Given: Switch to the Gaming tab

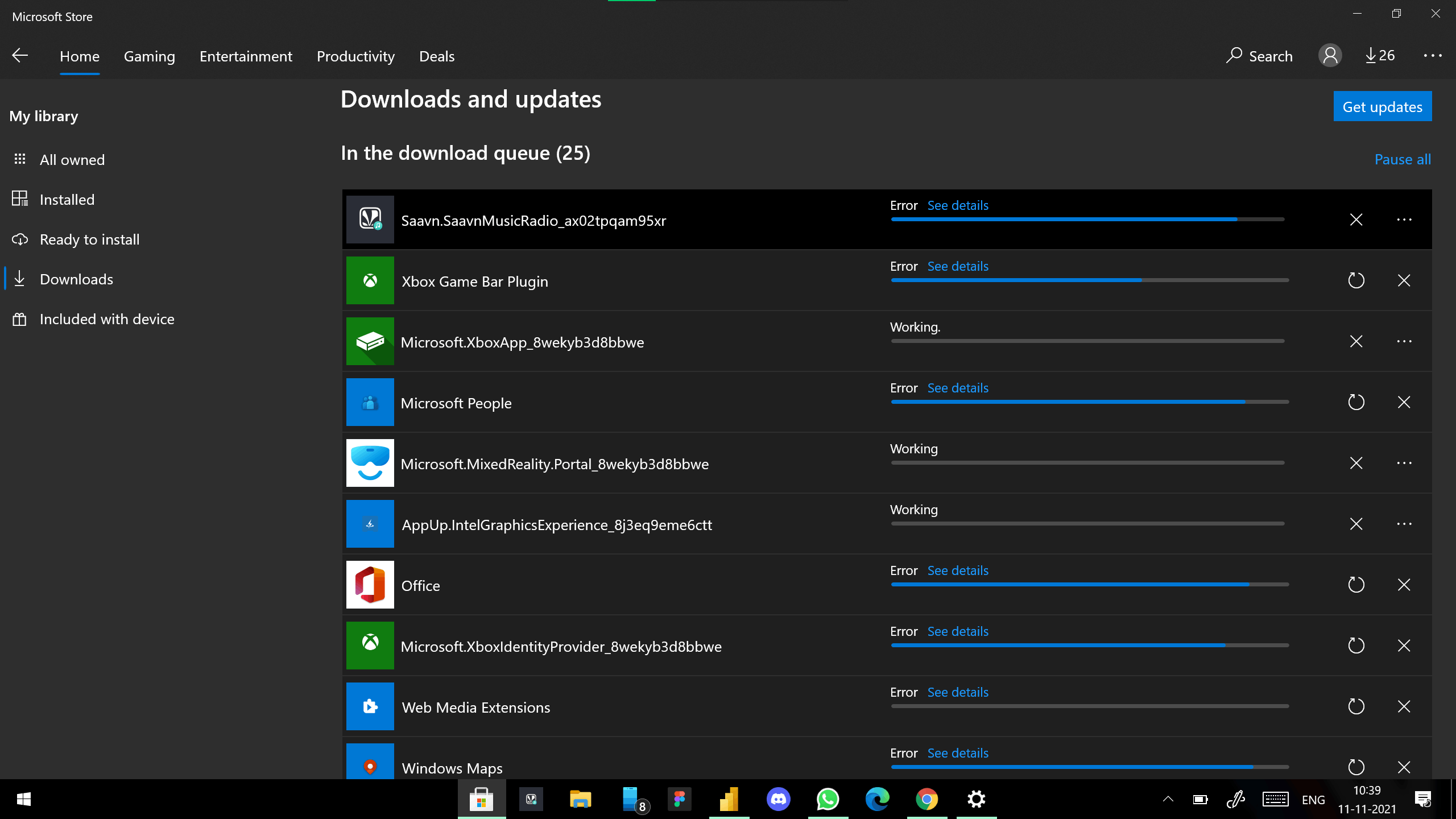Looking at the screenshot, I should pos(150,56).
